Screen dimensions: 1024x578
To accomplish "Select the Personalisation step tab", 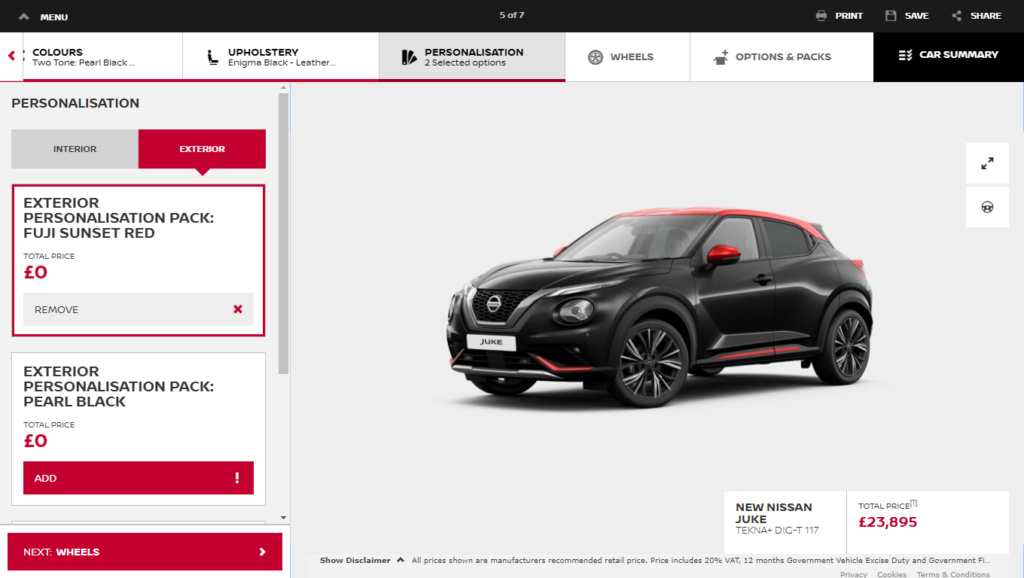I will [472, 57].
